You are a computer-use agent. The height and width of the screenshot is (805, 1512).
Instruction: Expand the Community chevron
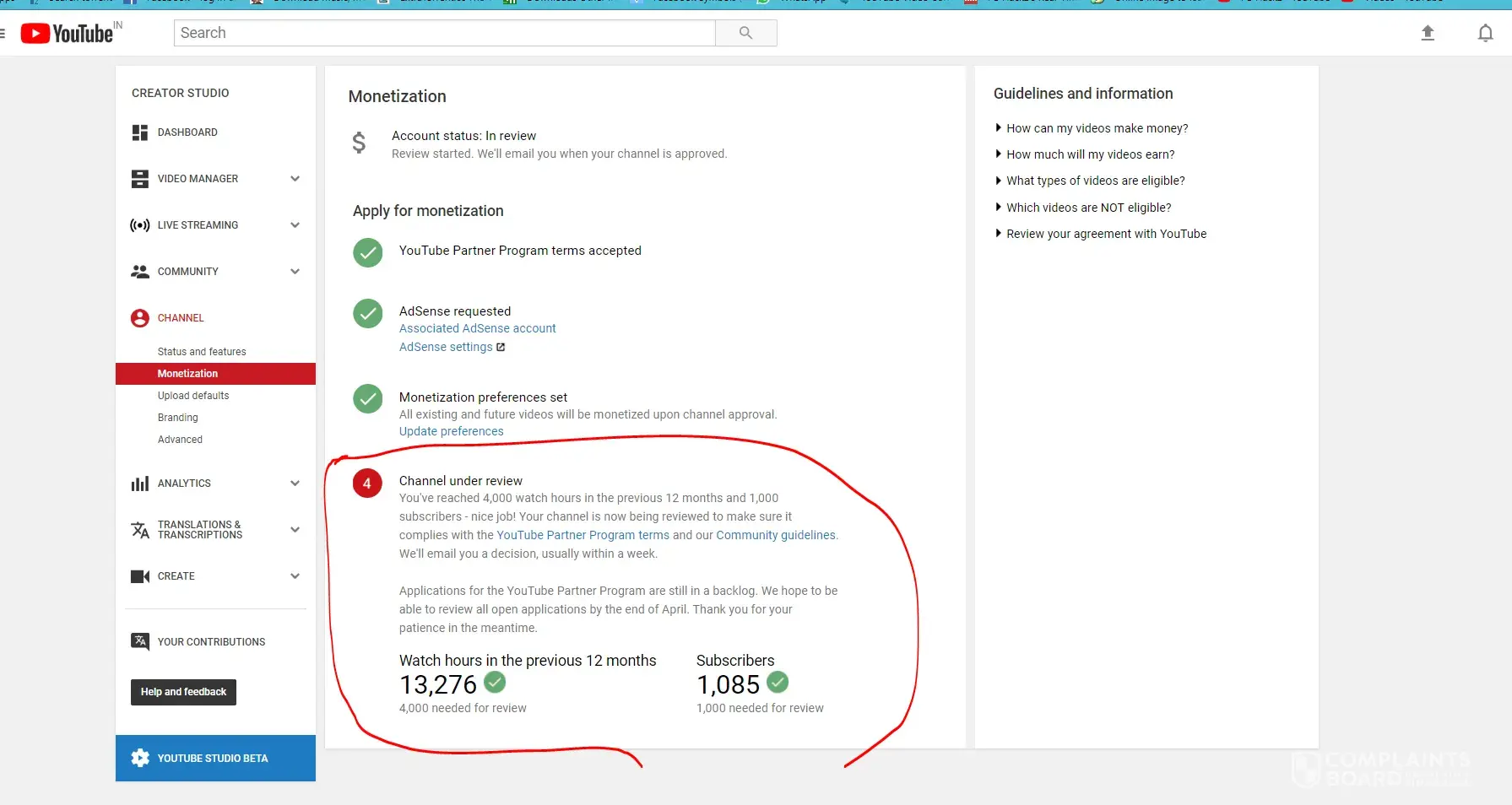(295, 272)
